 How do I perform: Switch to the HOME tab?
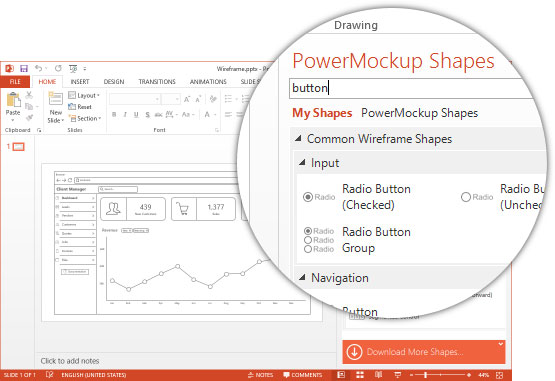click(x=47, y=82)
